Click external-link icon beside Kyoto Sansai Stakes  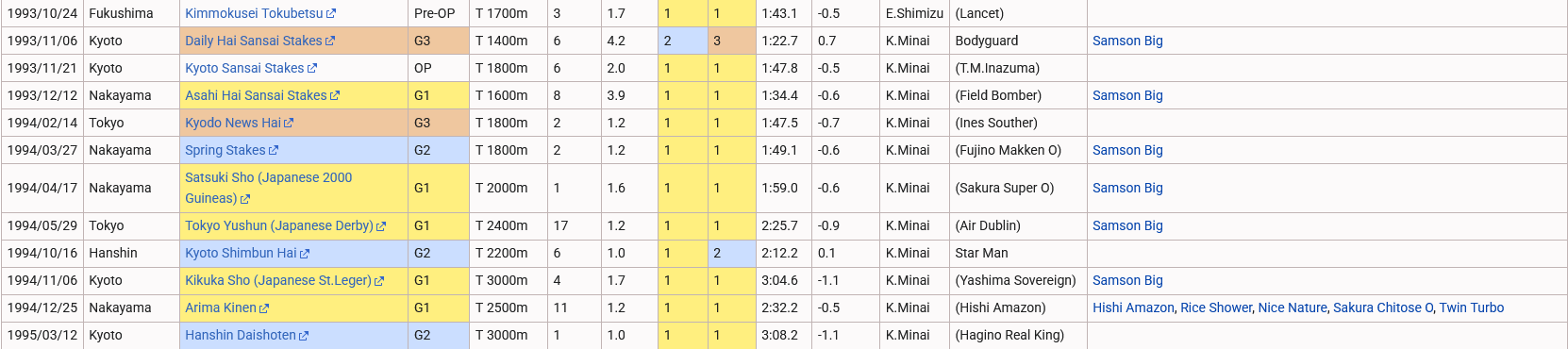pos(312,69)
